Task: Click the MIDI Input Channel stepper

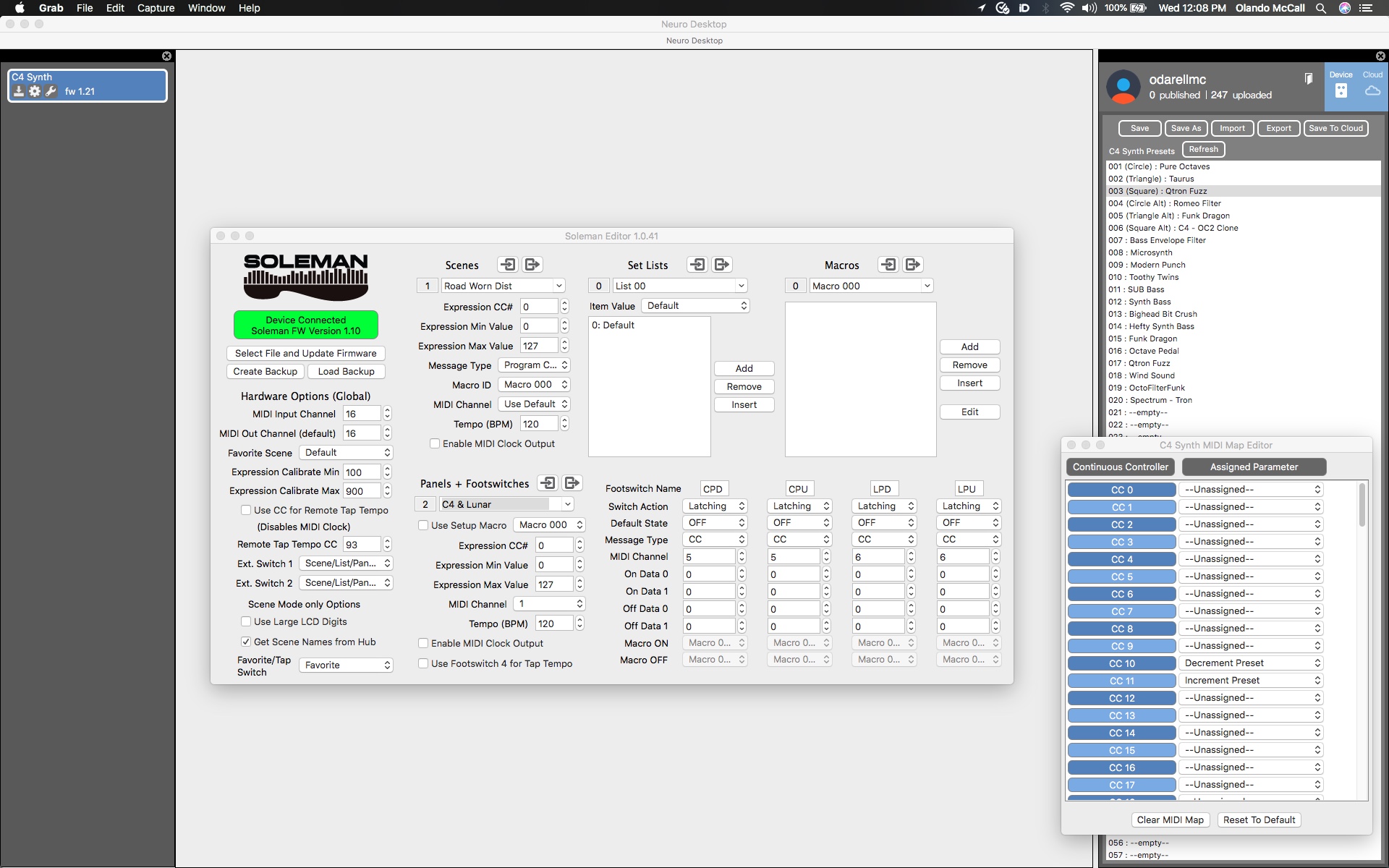Action: click(387, 414)
